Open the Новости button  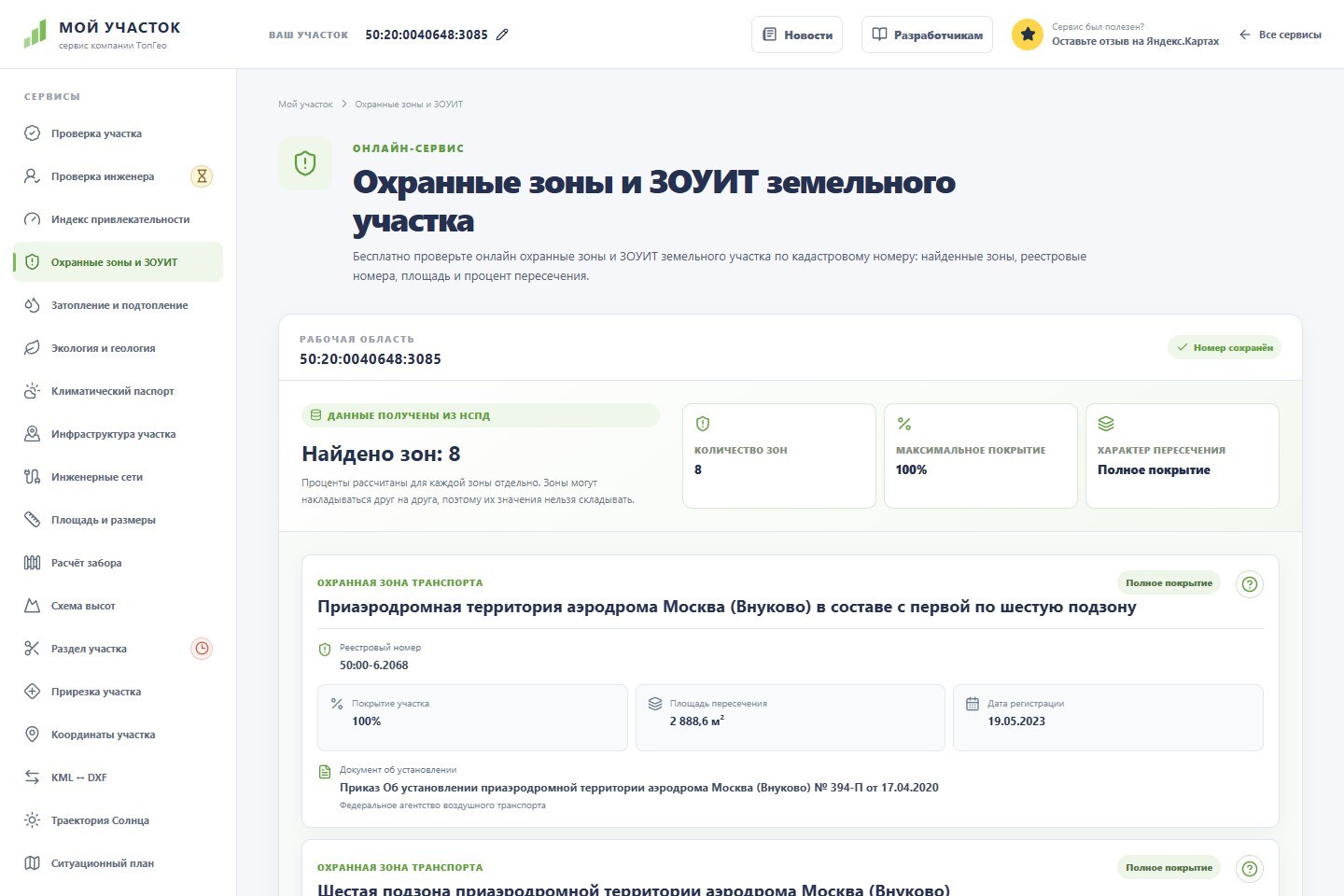(x=797, y=35)
